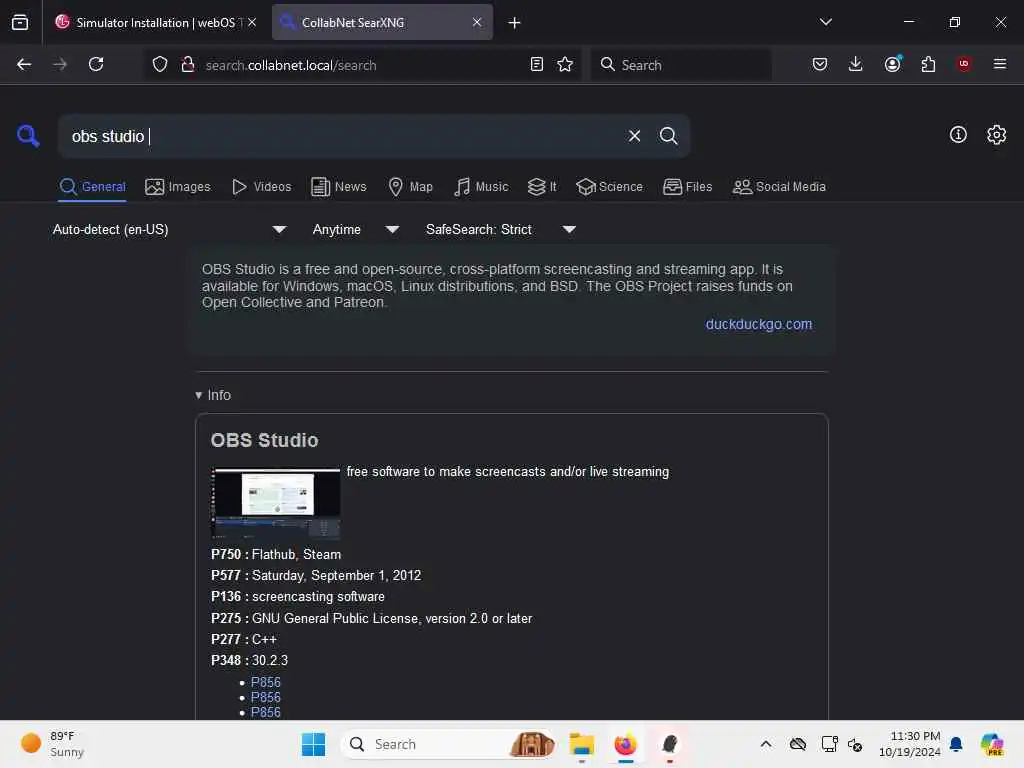
Task: Open the weather widget 89°F Sunny
Action: pos(53,744)
